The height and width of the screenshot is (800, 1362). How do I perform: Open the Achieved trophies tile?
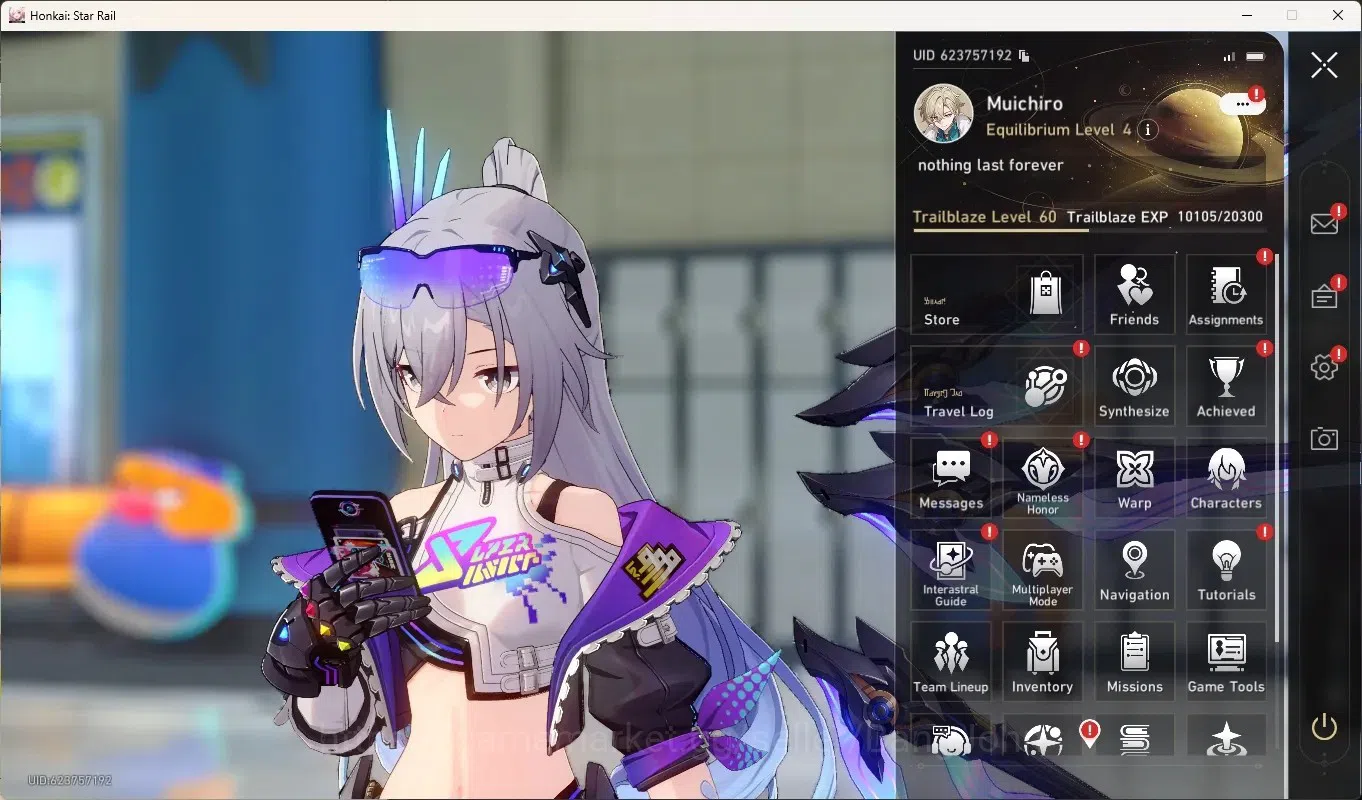1226,386
